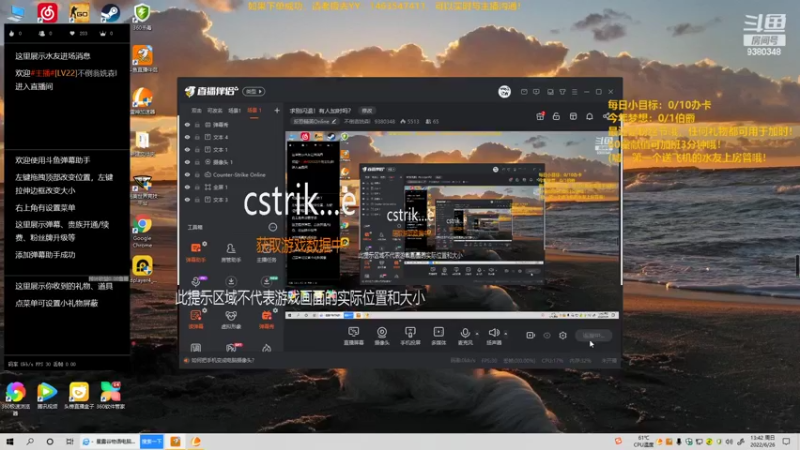Lock the Counter-Strike Online source
The image size is (800, 450).
click(x=197, y=174)
